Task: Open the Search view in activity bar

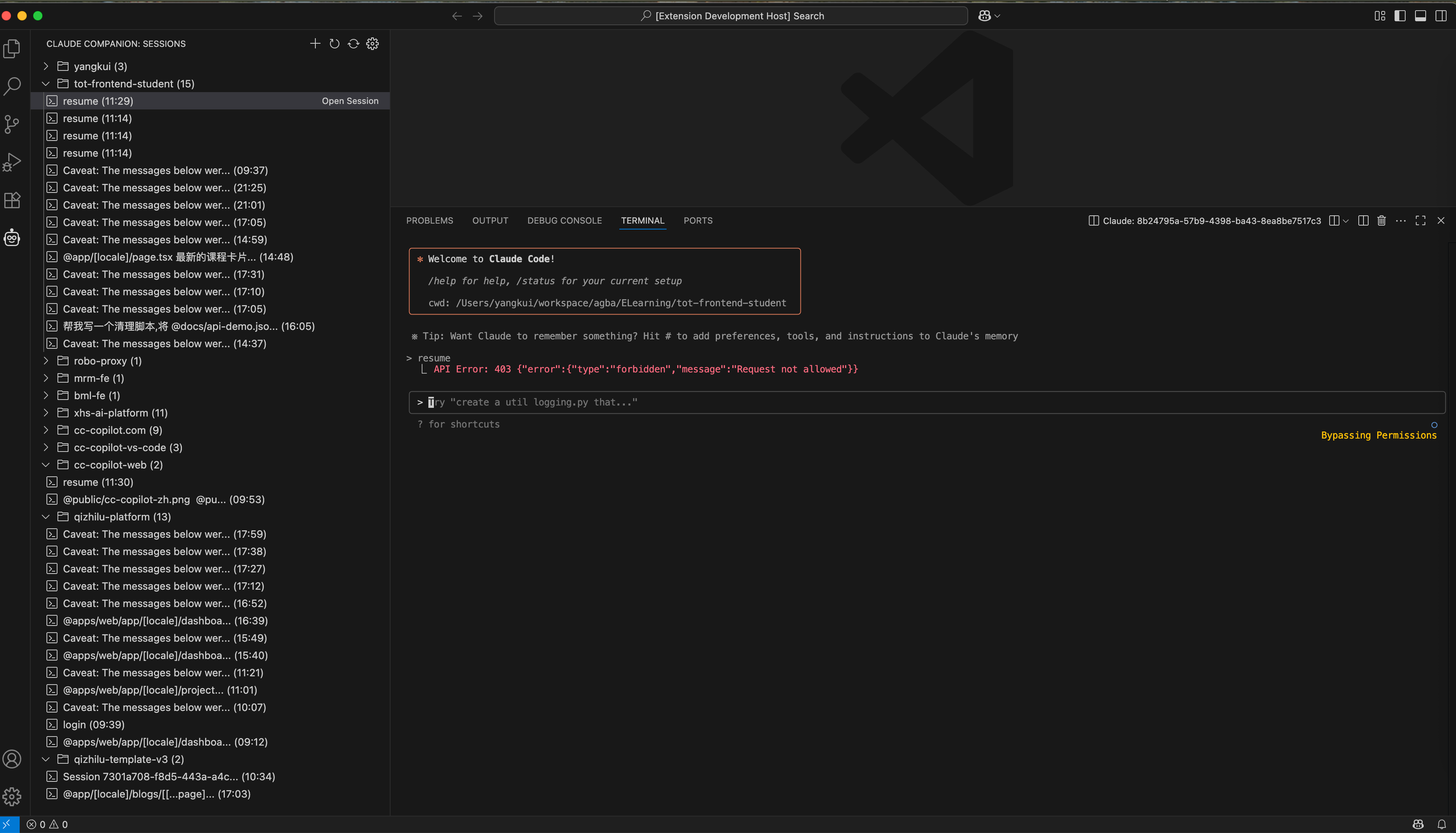Action: coord(12,86)
